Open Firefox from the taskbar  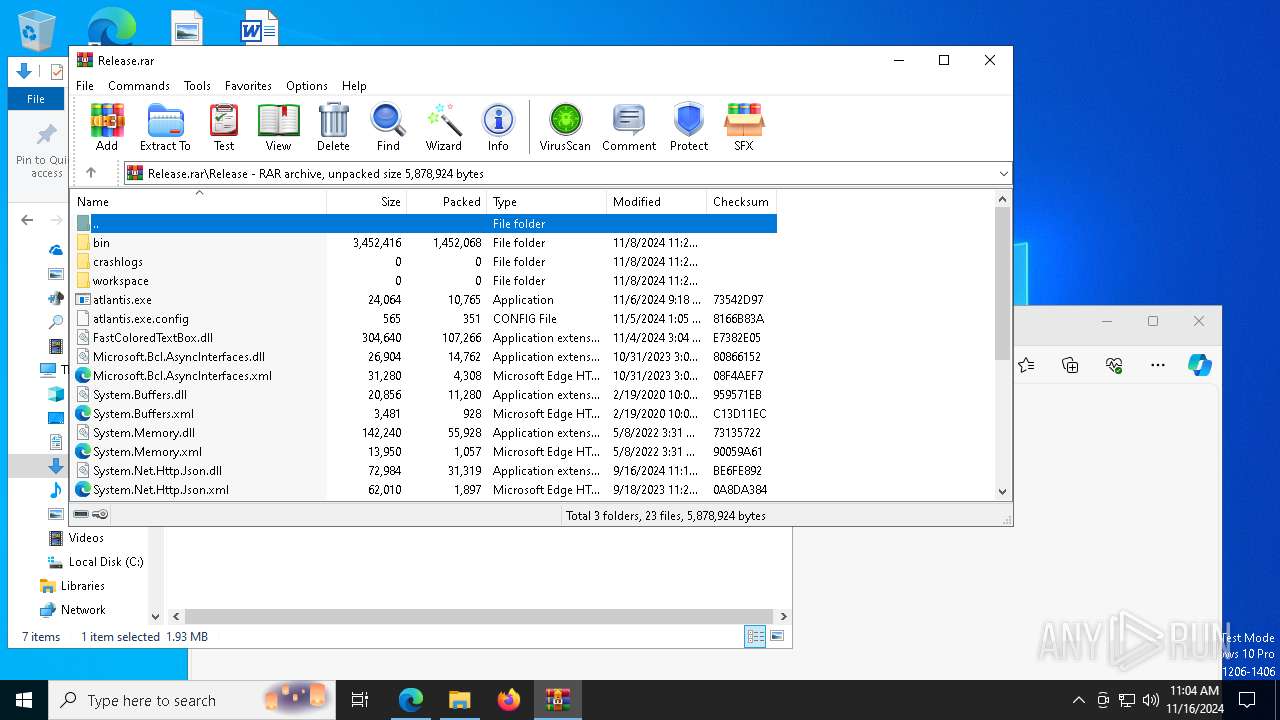coord(509,700)
